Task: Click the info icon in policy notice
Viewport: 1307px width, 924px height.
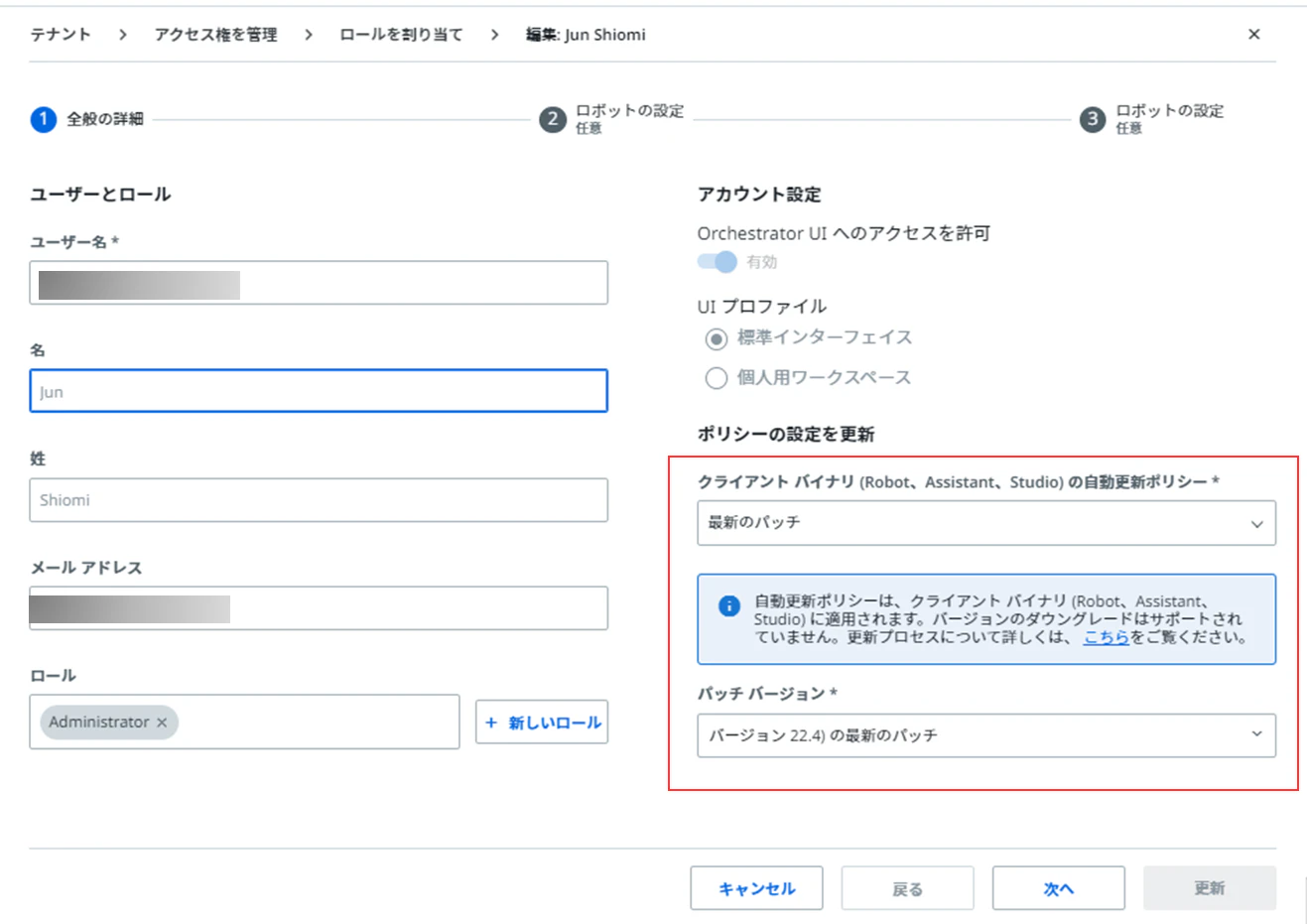Action: (x=729, y=605)
